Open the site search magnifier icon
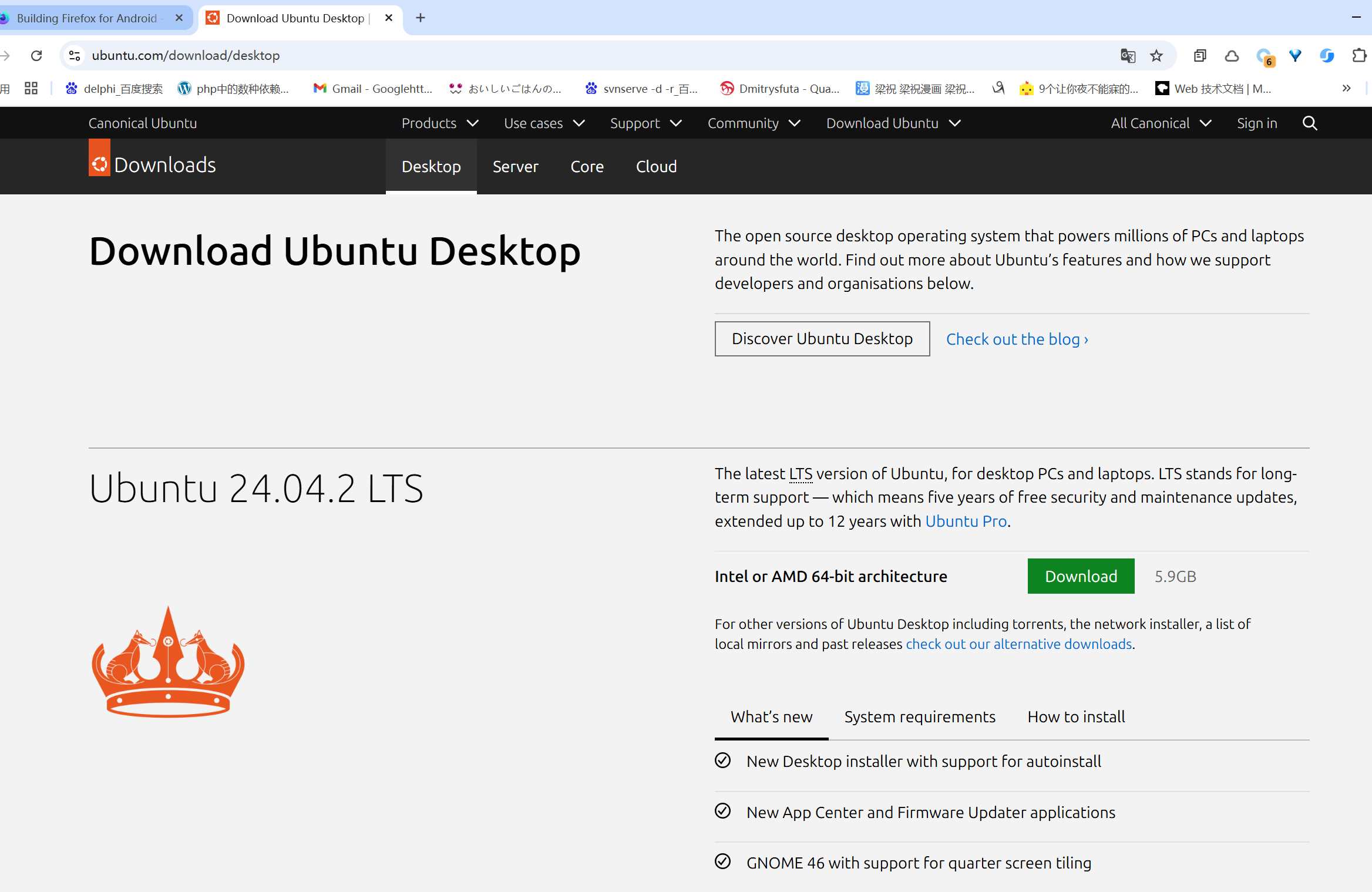 tap(1310, 123)
